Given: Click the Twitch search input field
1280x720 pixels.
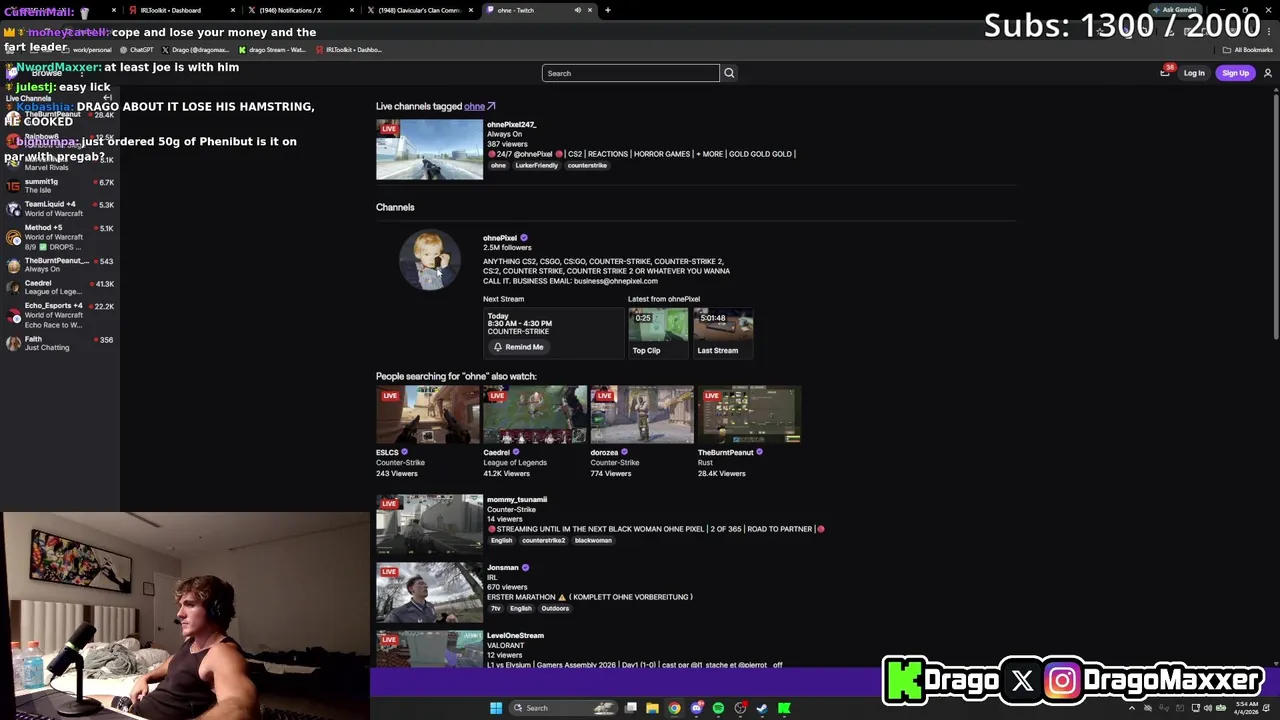Looking at the screenshot, I should [630, 73].
